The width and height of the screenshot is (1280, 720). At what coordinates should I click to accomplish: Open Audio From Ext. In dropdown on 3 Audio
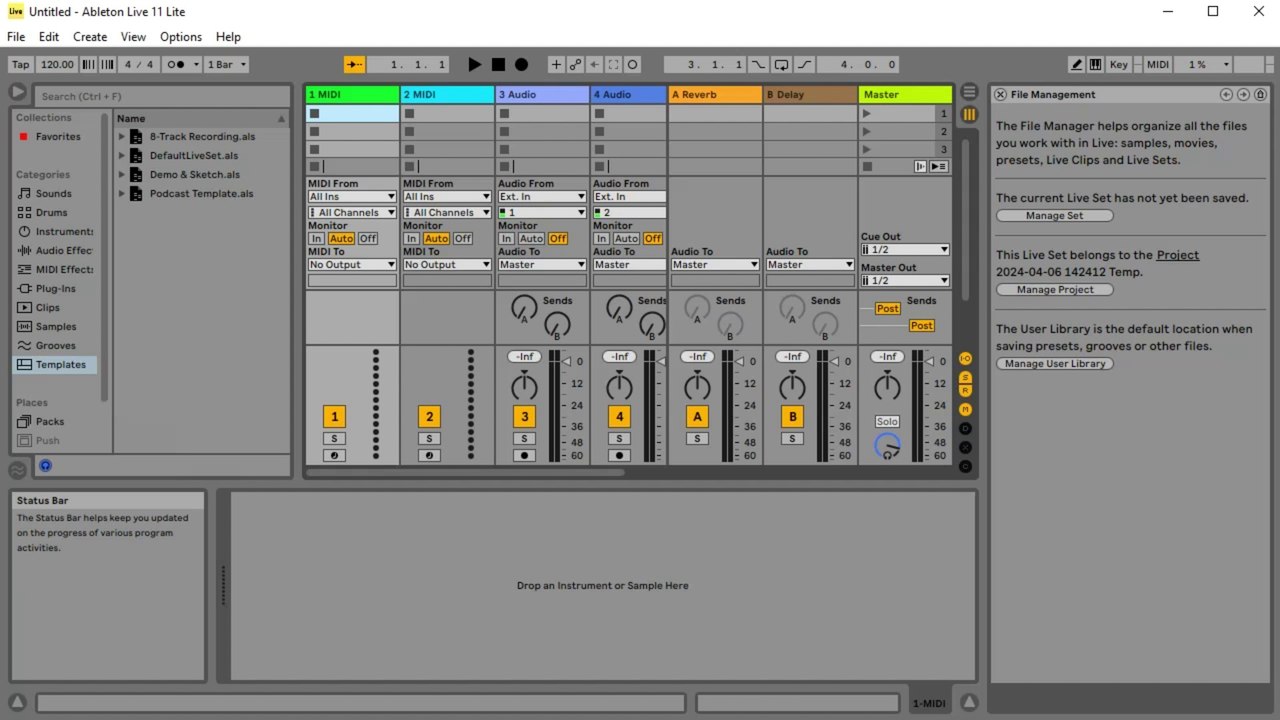542,197
